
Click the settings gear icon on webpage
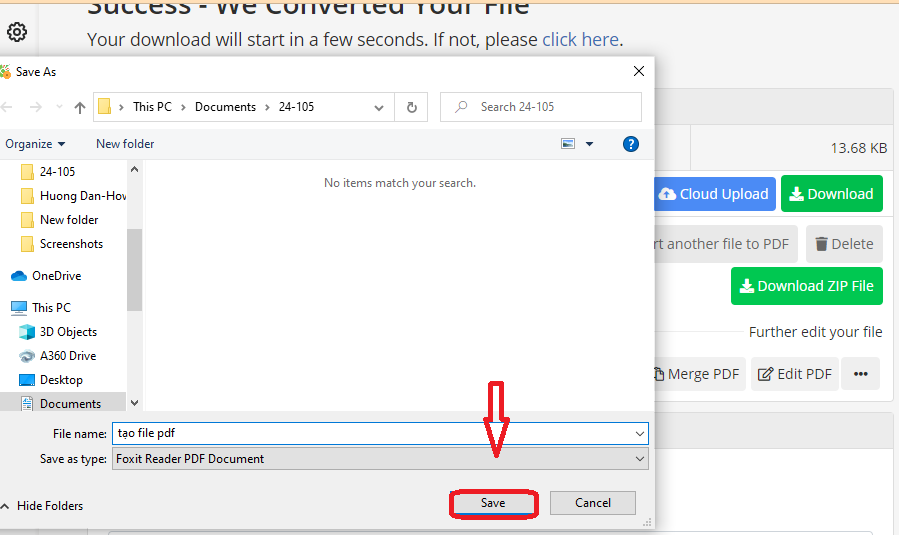(x=17, y=32)
